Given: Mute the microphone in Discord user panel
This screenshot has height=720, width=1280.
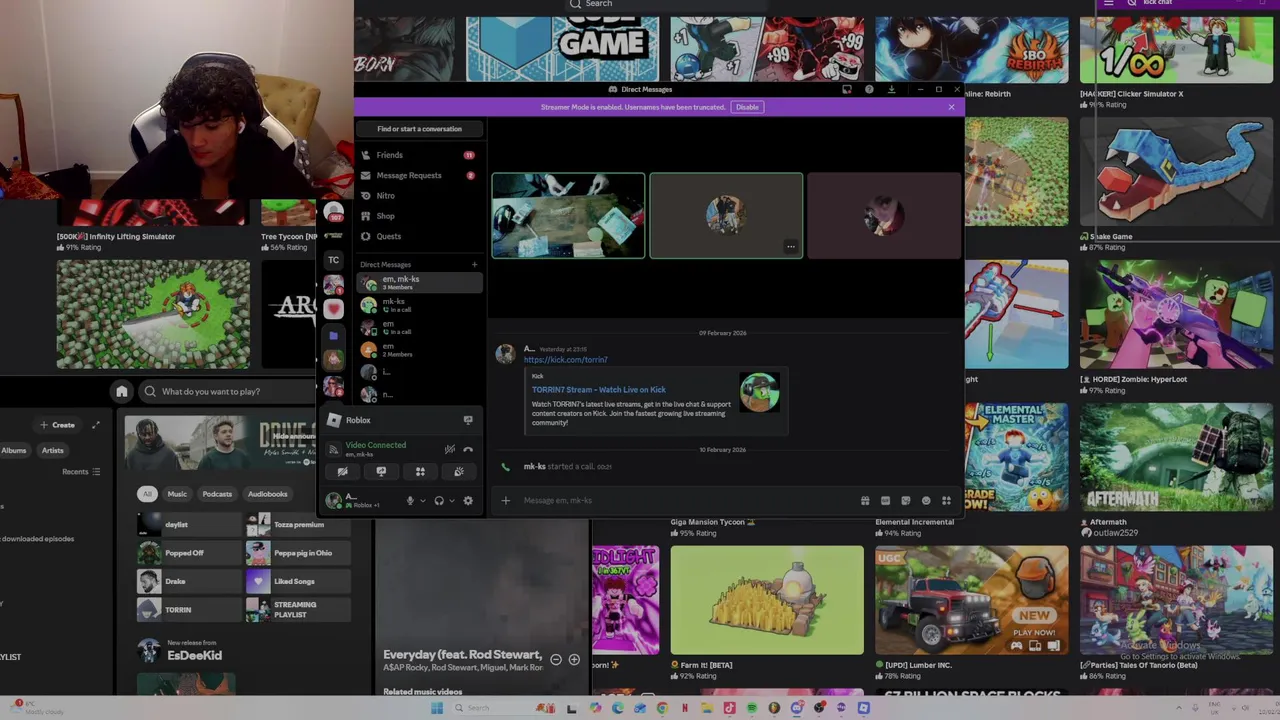Looking at the screenshot, I should point(410,501).
